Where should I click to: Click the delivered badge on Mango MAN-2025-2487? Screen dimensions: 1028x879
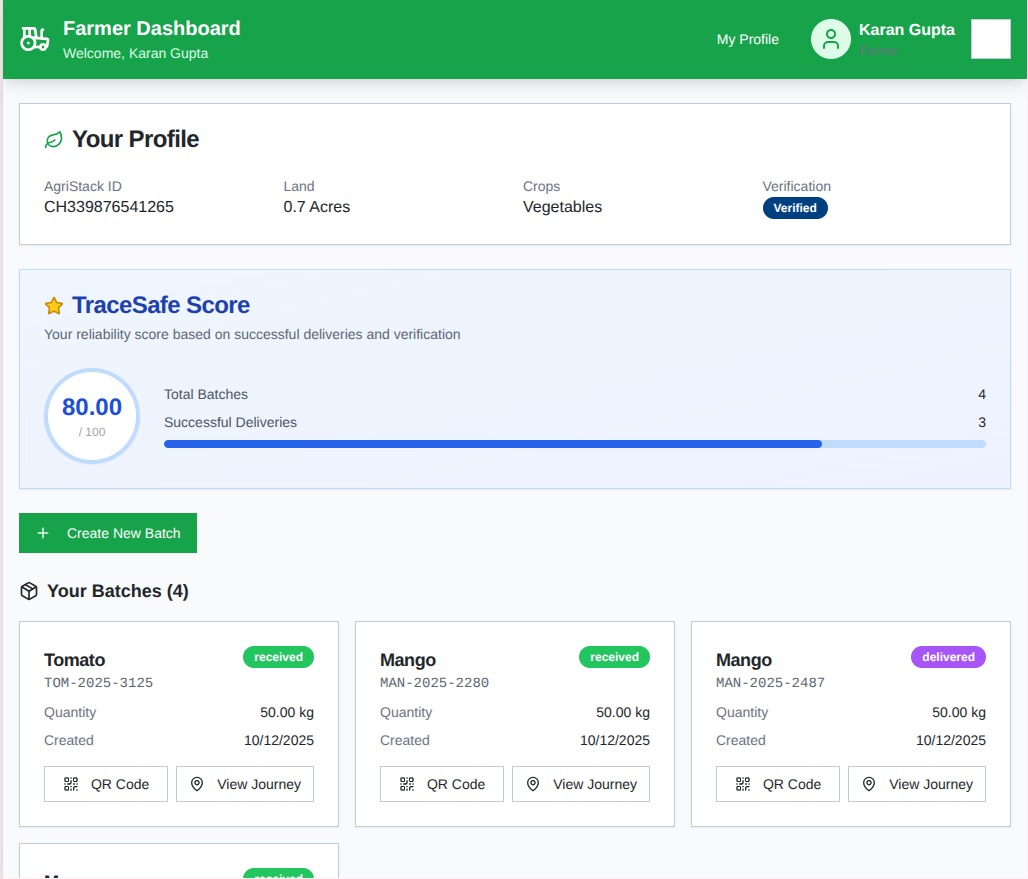(x=948, y=657)
